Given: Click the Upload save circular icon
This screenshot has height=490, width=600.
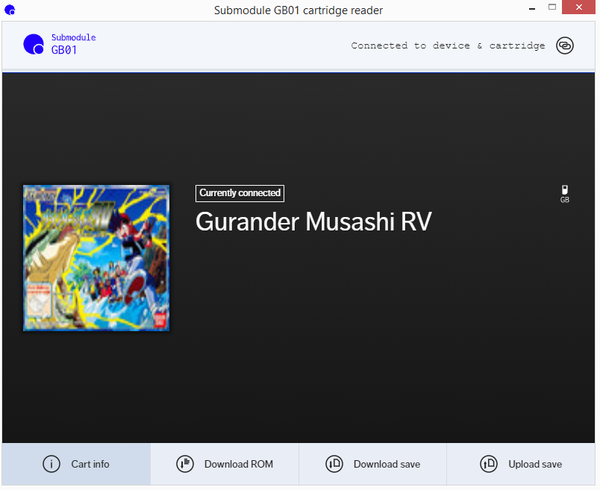Looking at the screenshot, I should 489,464.
